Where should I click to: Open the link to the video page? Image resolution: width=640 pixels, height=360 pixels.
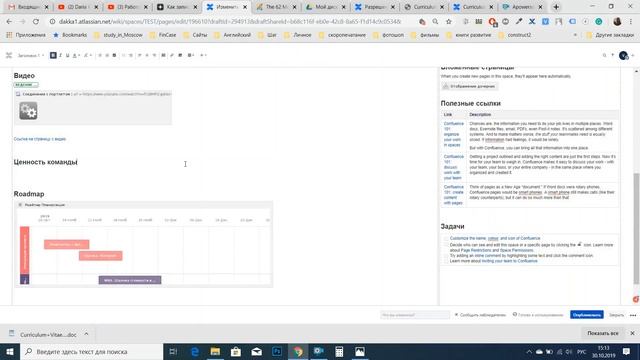tap(40, 139)
